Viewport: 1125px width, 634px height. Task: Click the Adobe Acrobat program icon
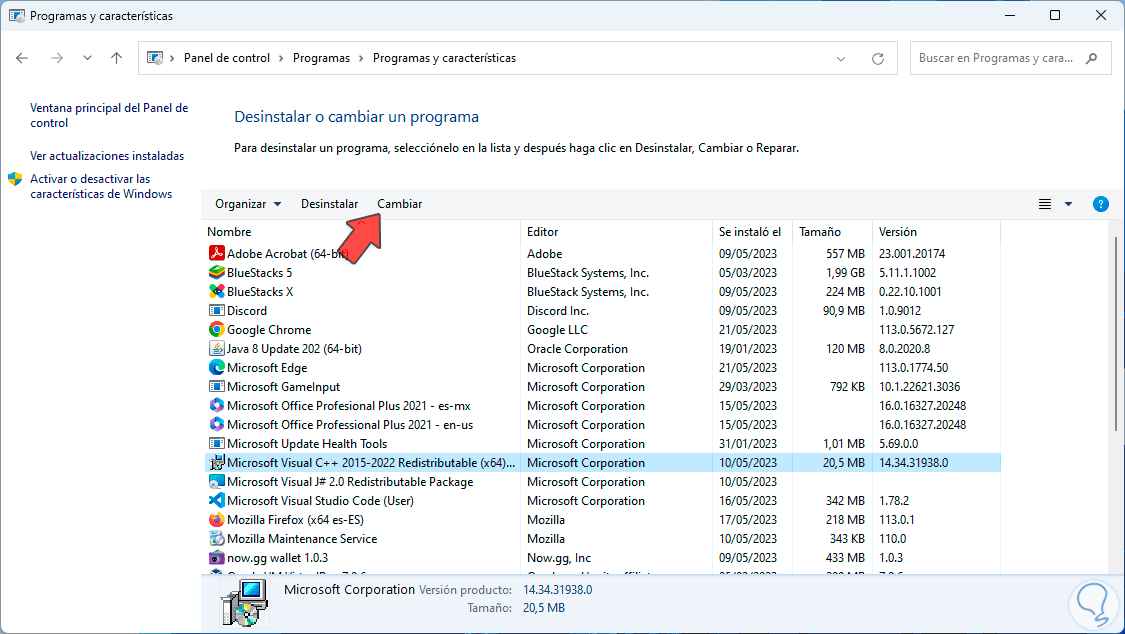[x=217, y=253]
